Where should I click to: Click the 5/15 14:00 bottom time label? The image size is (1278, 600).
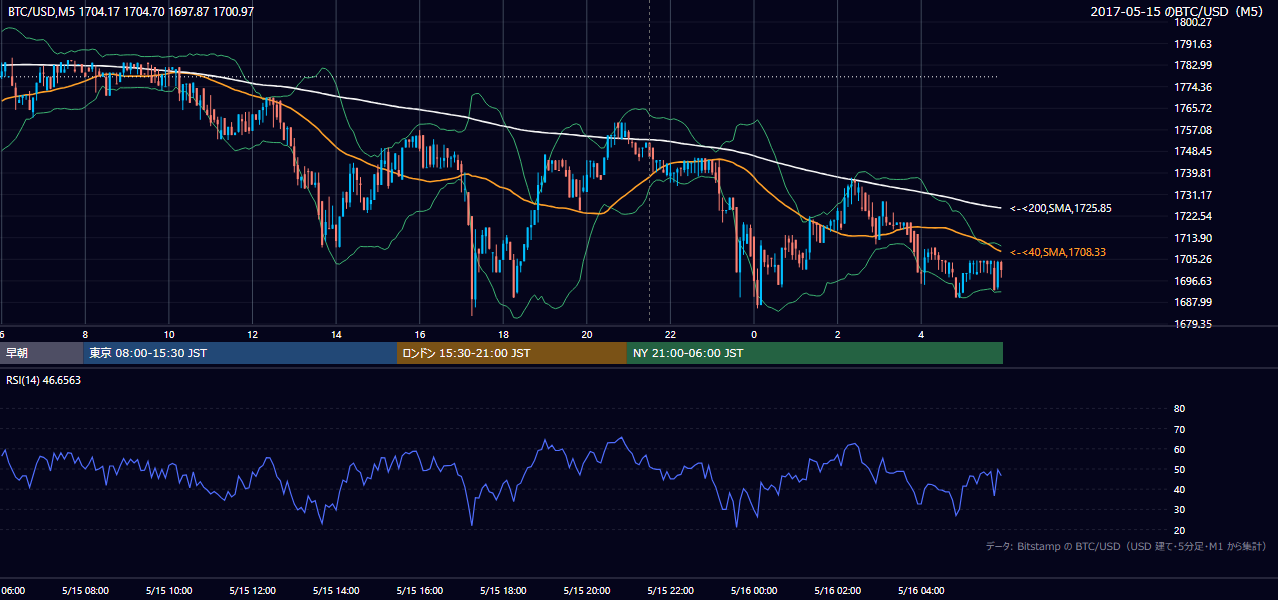pos(336,591)
